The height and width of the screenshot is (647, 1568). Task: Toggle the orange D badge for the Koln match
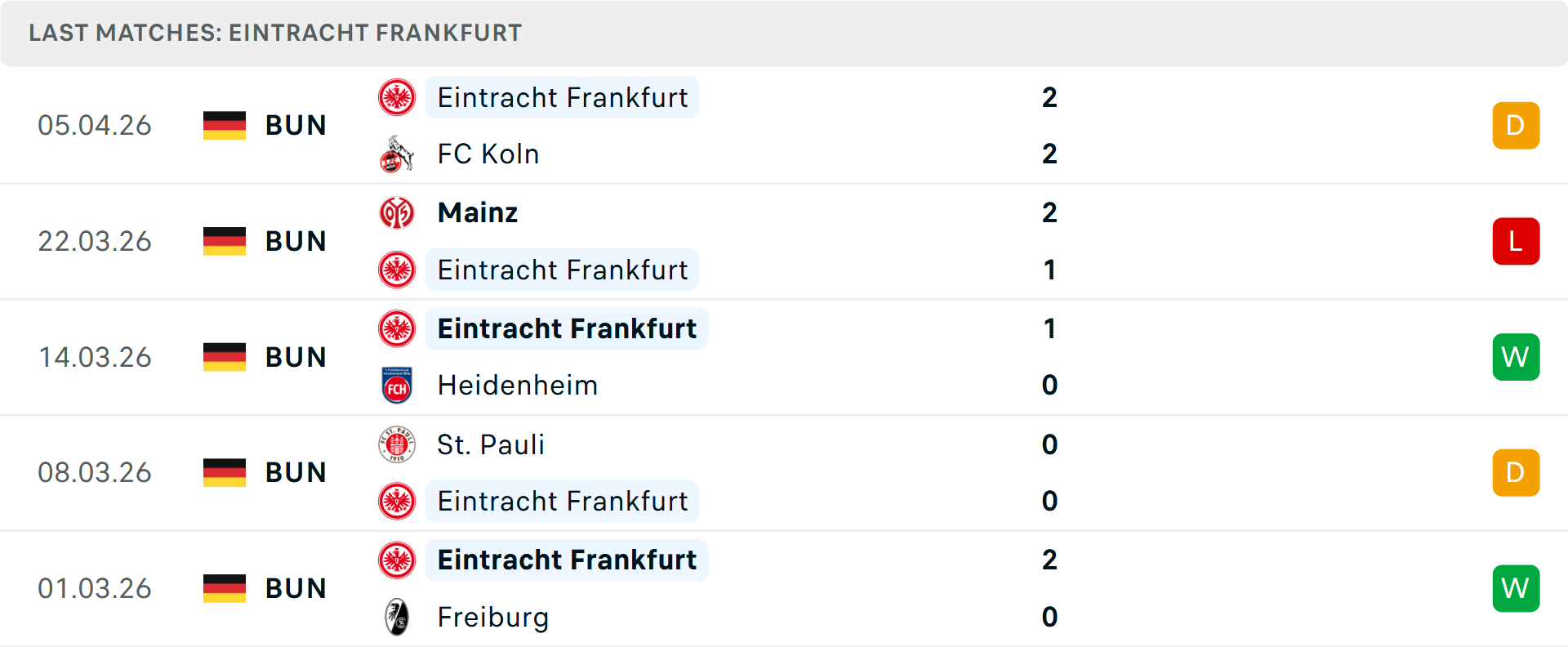1516,125
